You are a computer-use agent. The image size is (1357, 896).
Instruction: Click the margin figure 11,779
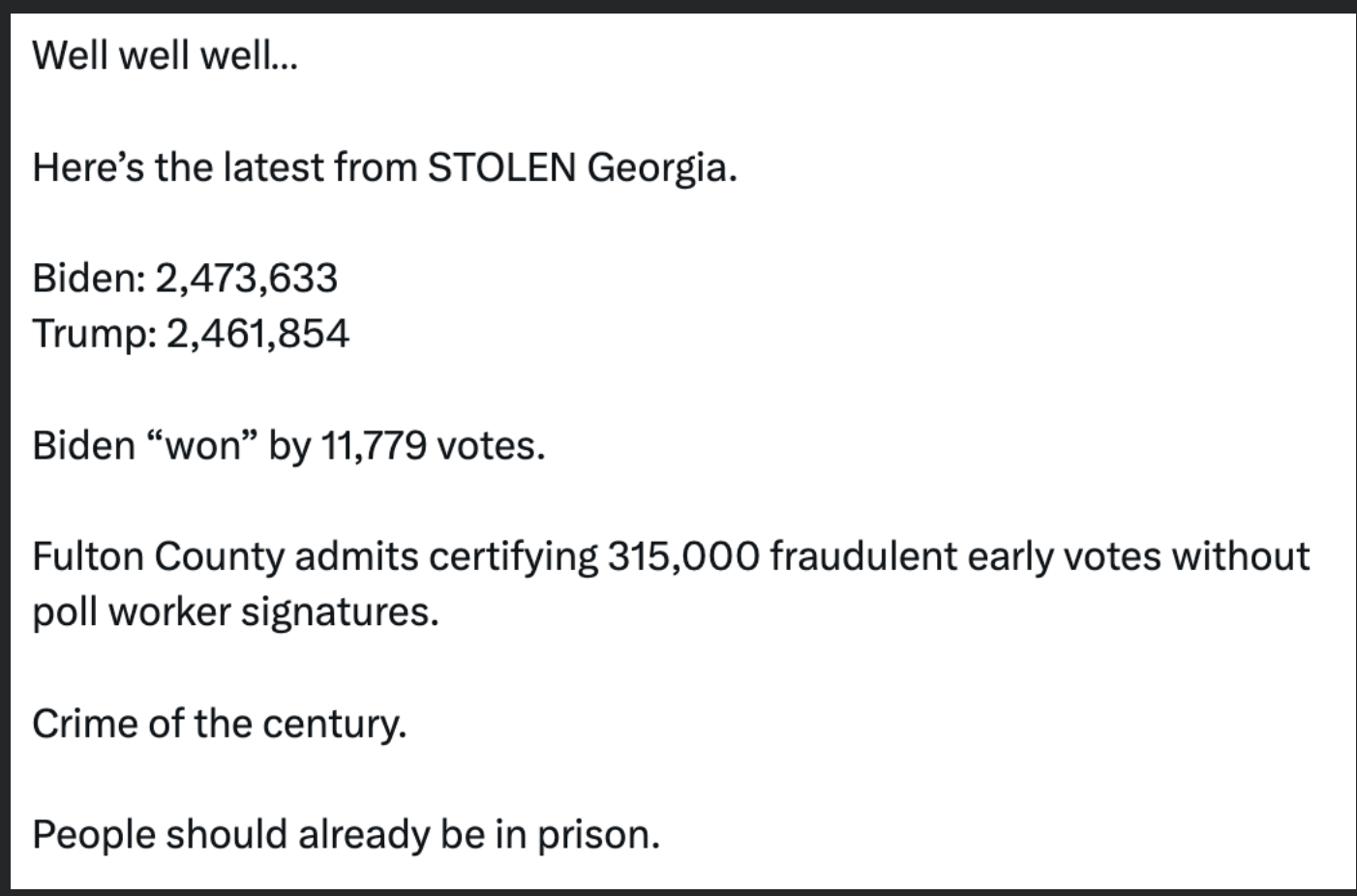coord(373,446)
